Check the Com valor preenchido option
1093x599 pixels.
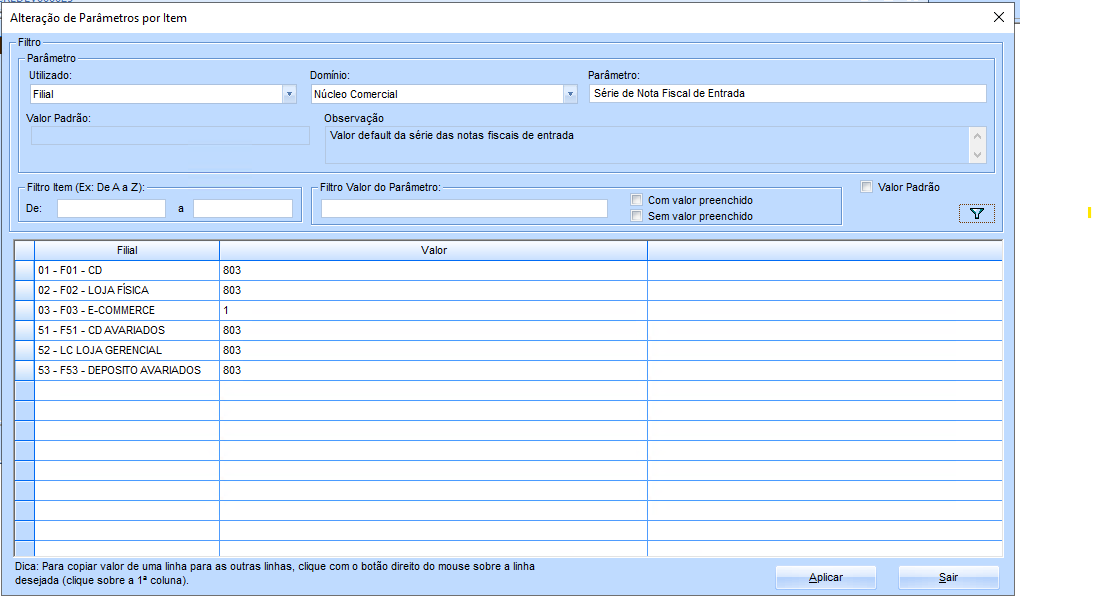click(x=637, y=200)
